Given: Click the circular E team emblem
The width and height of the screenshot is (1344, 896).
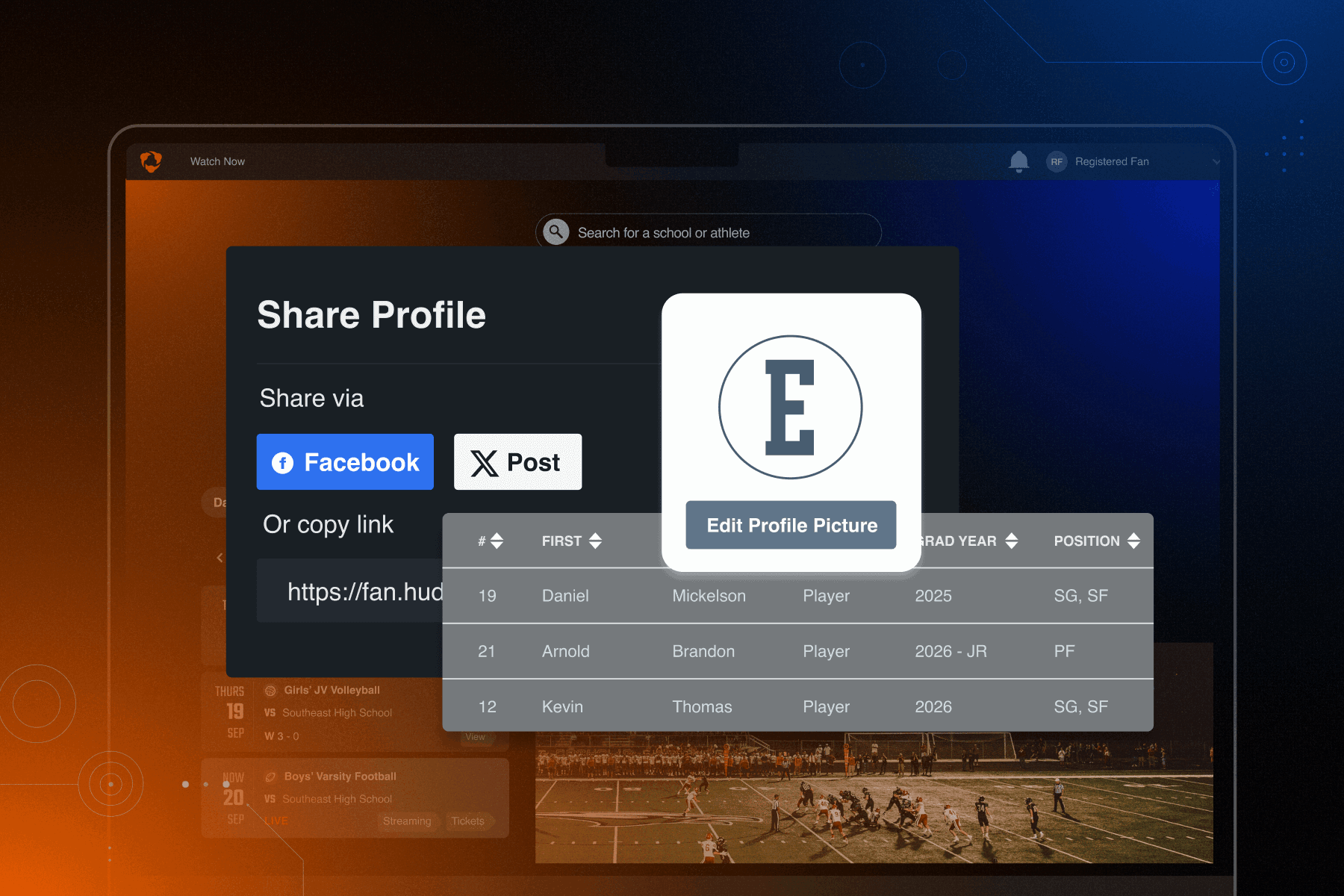Looking at the screenshot, I should click(790, 407).
